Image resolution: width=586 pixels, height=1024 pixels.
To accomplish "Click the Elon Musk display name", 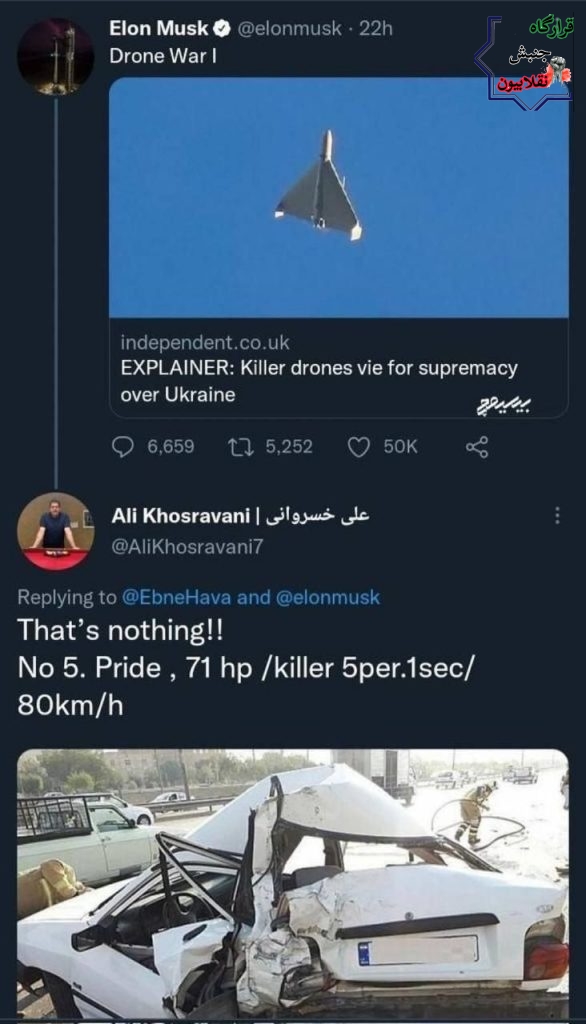I will click(x=159, y=28).
